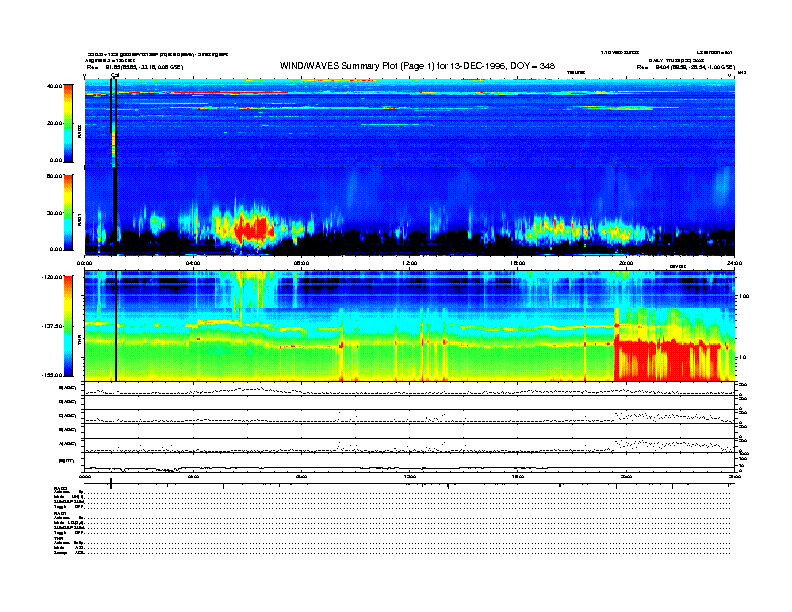Click the RAD1 vertical axis label
The image size is (792, 612).
tap(79, 219)
